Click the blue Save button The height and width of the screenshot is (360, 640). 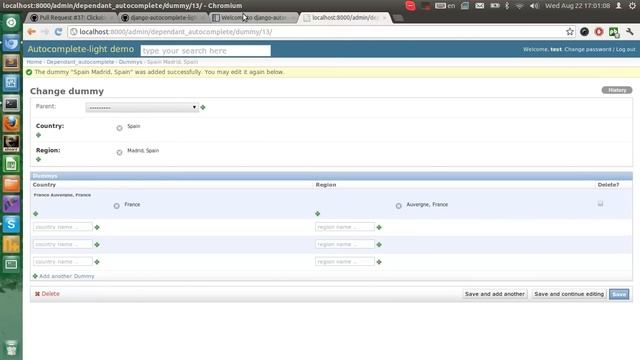point(619,294)
